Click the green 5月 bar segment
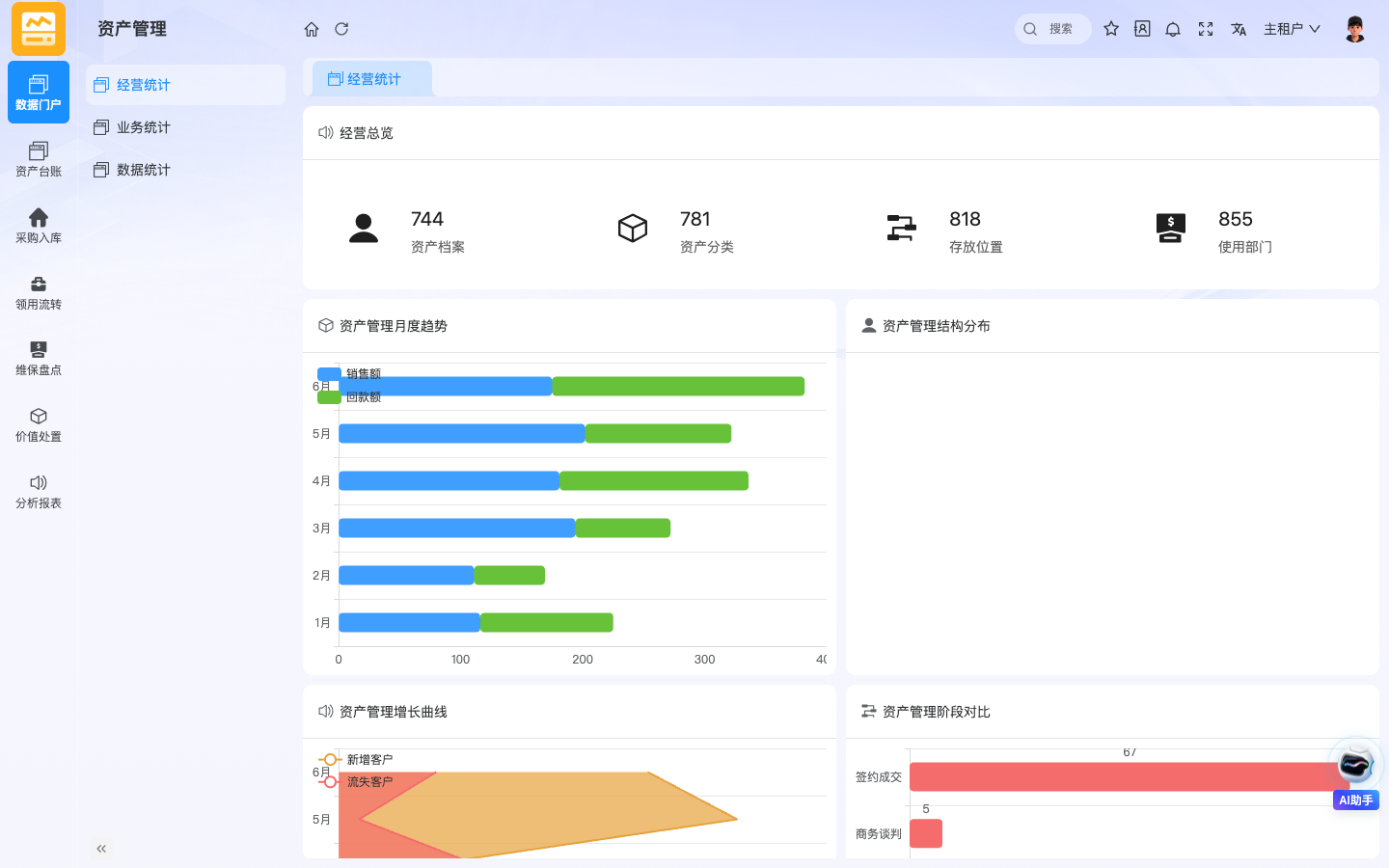This screenshot has width=1389, height=868. coord(658,434)
